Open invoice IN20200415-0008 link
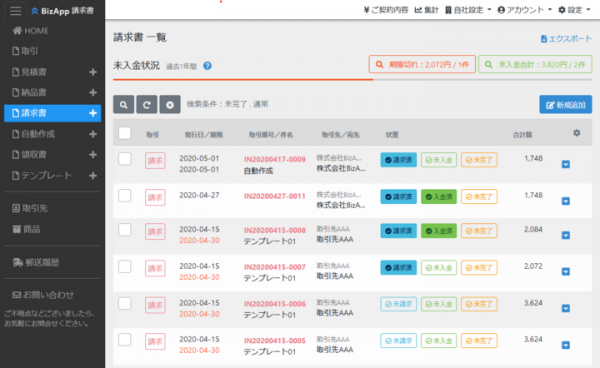 pos(275,230)
